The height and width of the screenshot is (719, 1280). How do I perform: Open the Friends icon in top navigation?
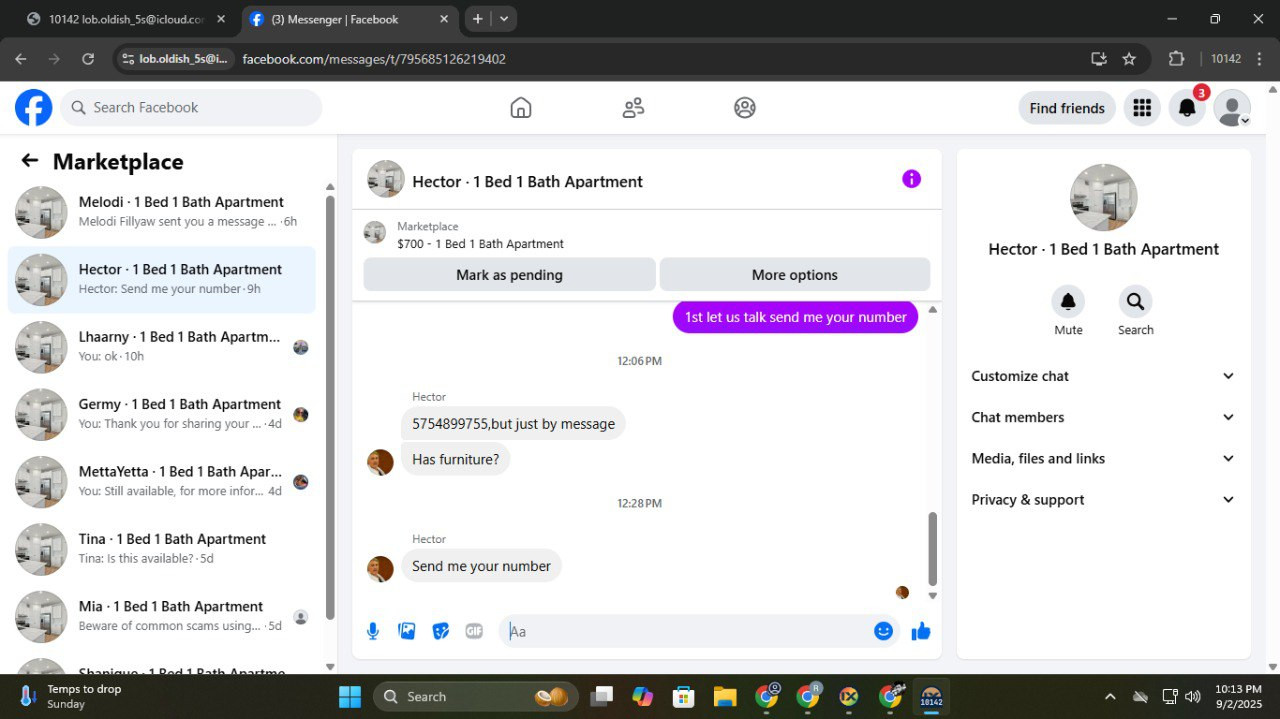(633, 108)
